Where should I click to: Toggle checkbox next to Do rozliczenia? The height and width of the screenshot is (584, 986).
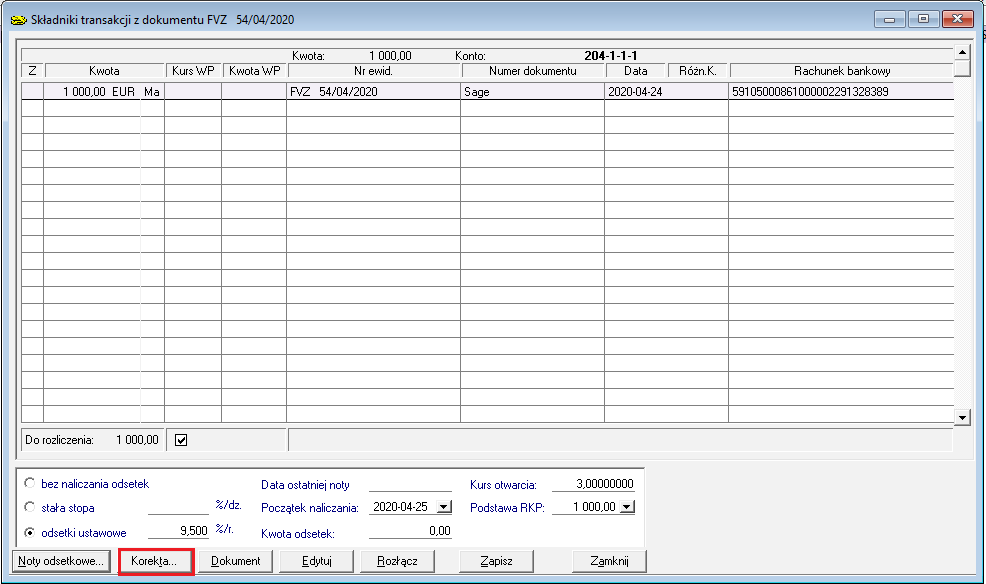[181, 440]
